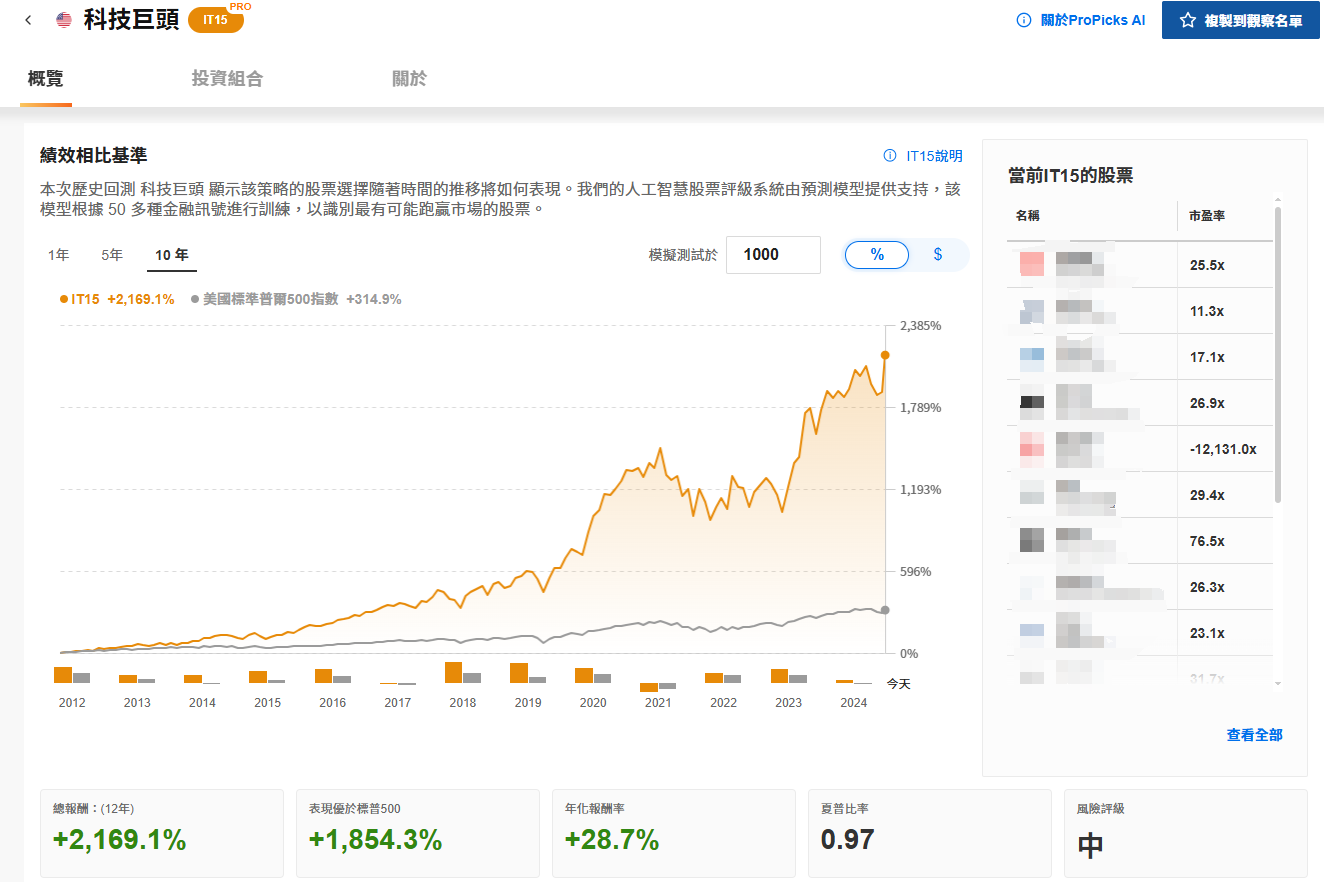The image size is (1324, 882).
Task: Select the 5年 time range
Action: tap(112, 255)
